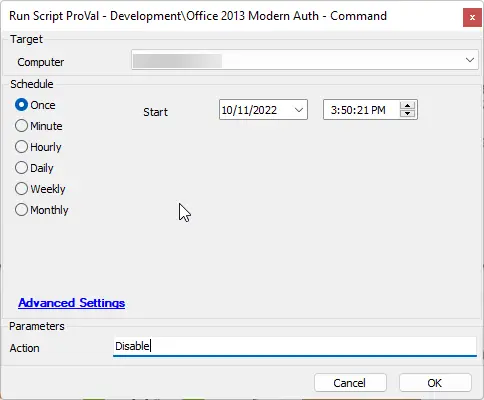Choose the Hourly schedule radio button

tap(21, 147)
